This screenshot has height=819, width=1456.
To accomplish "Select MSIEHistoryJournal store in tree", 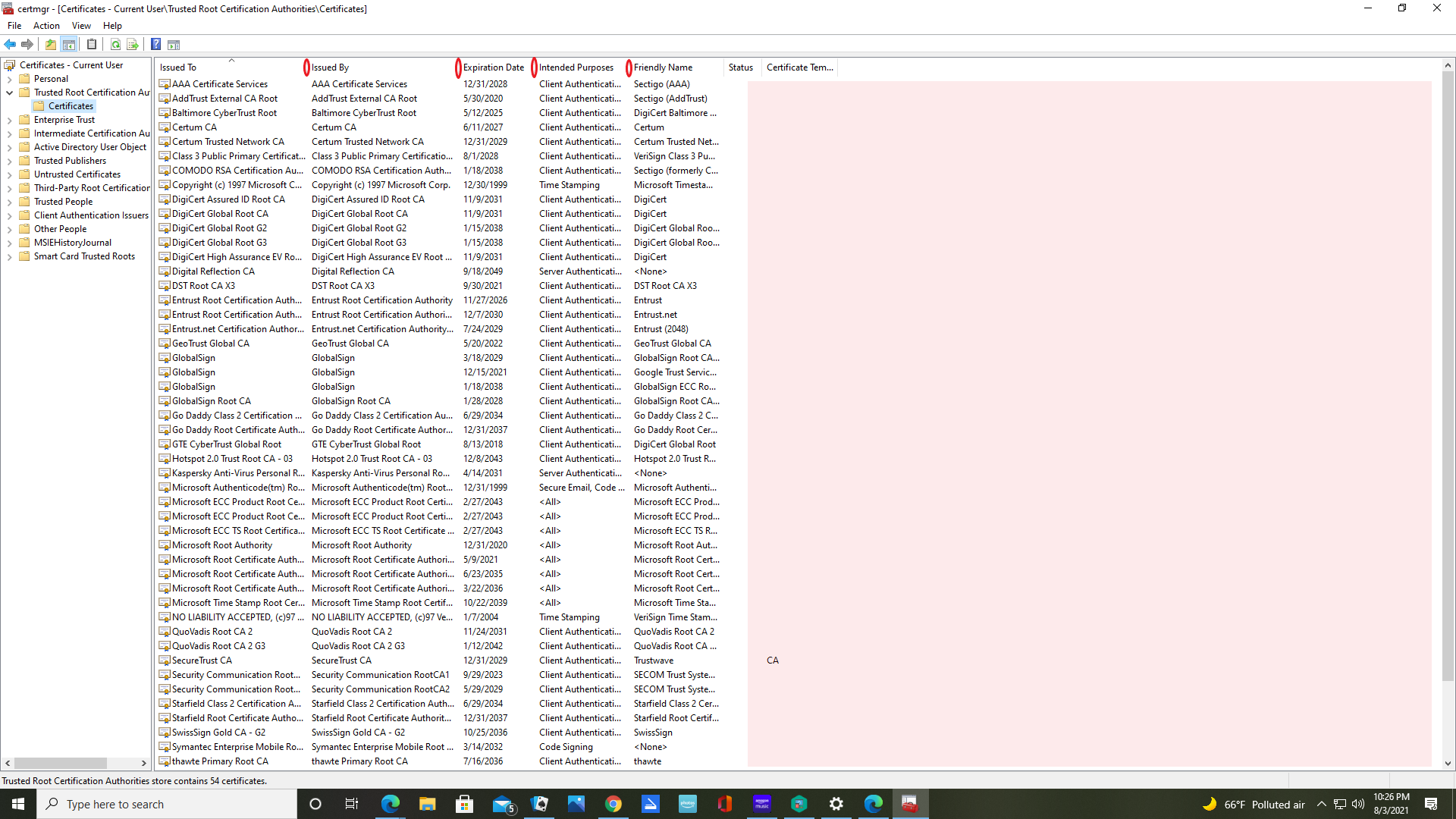I will (72, 243).
